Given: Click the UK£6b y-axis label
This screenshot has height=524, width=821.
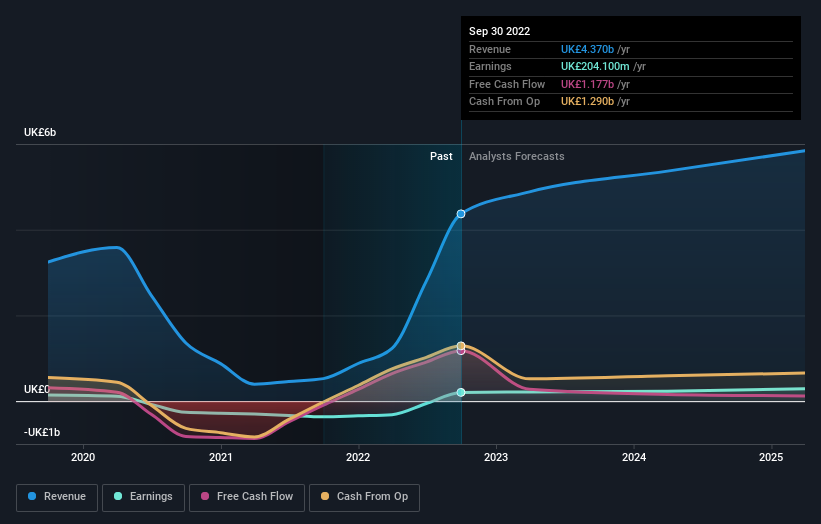Looking at the screenshot, I should click(40, 132).
